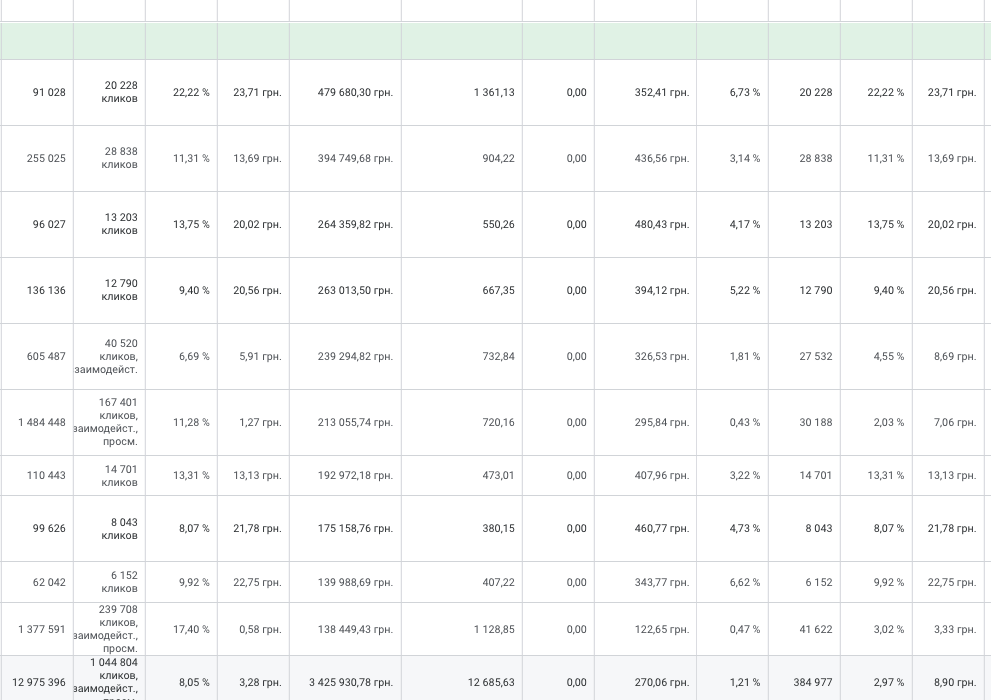Click the cell showing 91 028
This screenshot has width=991, height=700.
[49, 92]
